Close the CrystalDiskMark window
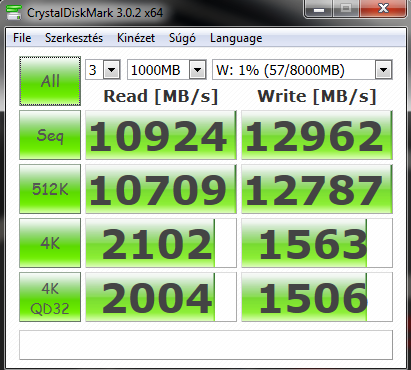411x370 pixels. [383, 9]
